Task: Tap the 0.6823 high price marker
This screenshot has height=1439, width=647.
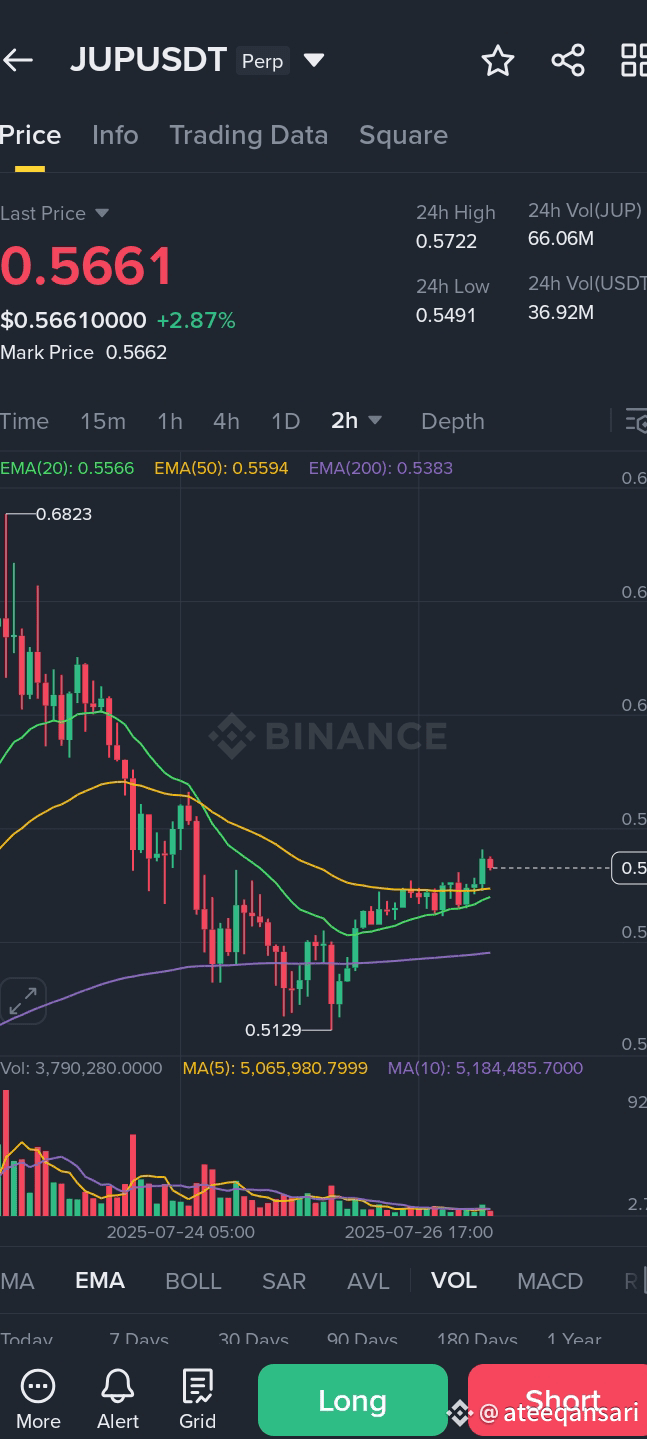Action: (x=64, y=514)
